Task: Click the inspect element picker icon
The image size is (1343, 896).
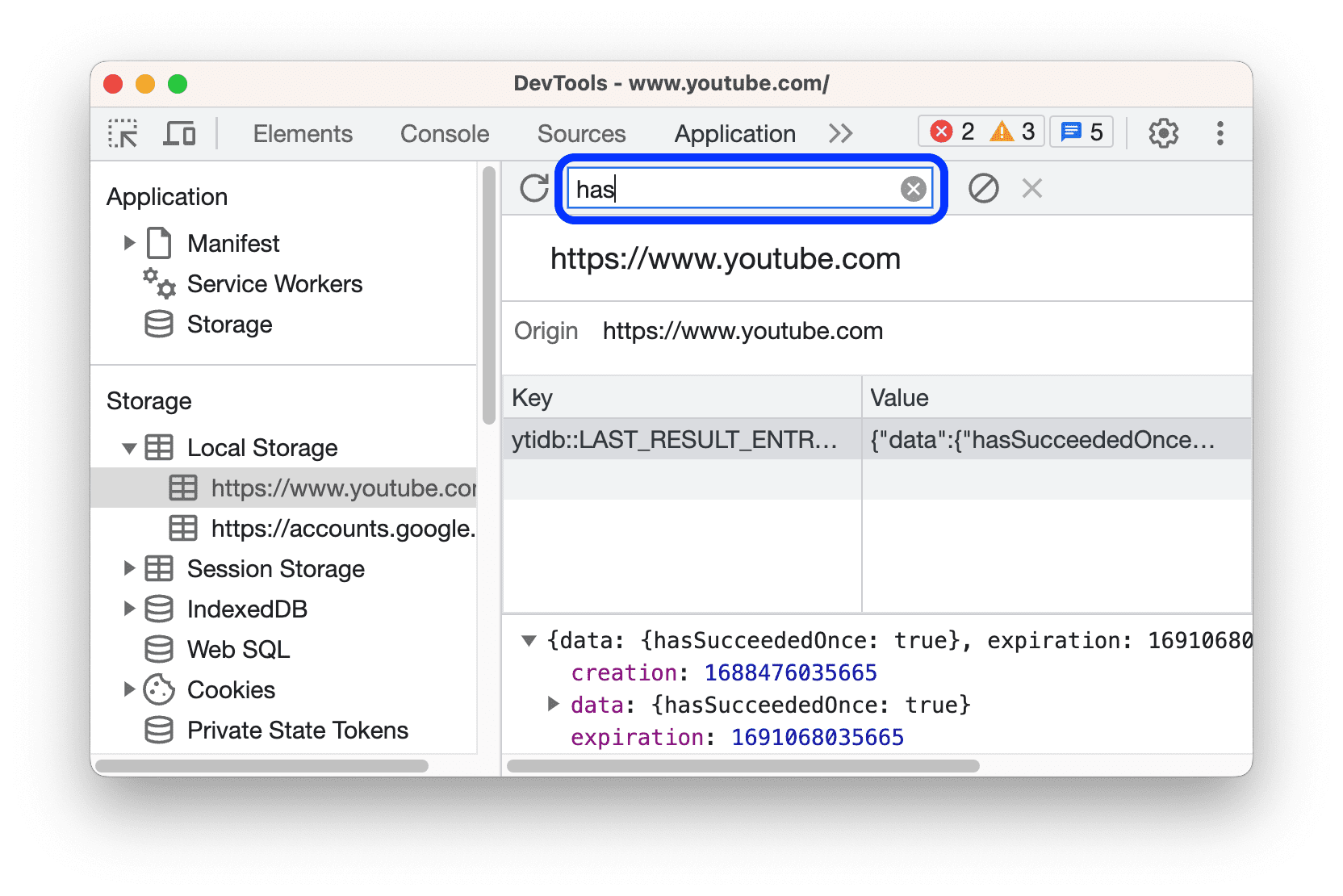Action: 122,133
